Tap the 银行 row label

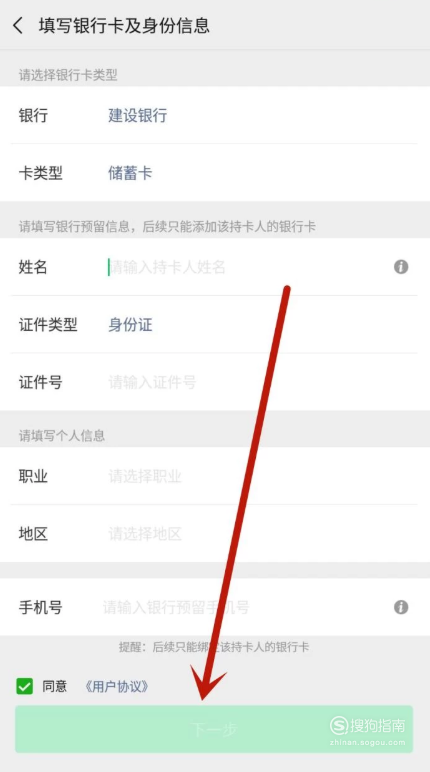(33, 116)
